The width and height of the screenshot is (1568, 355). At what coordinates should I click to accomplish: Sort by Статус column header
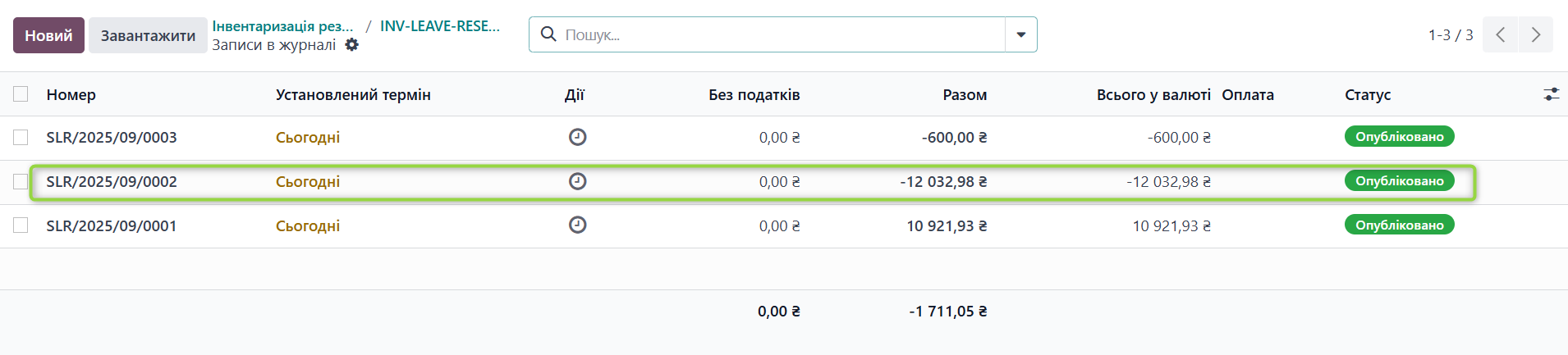[x=1367, y=94]
